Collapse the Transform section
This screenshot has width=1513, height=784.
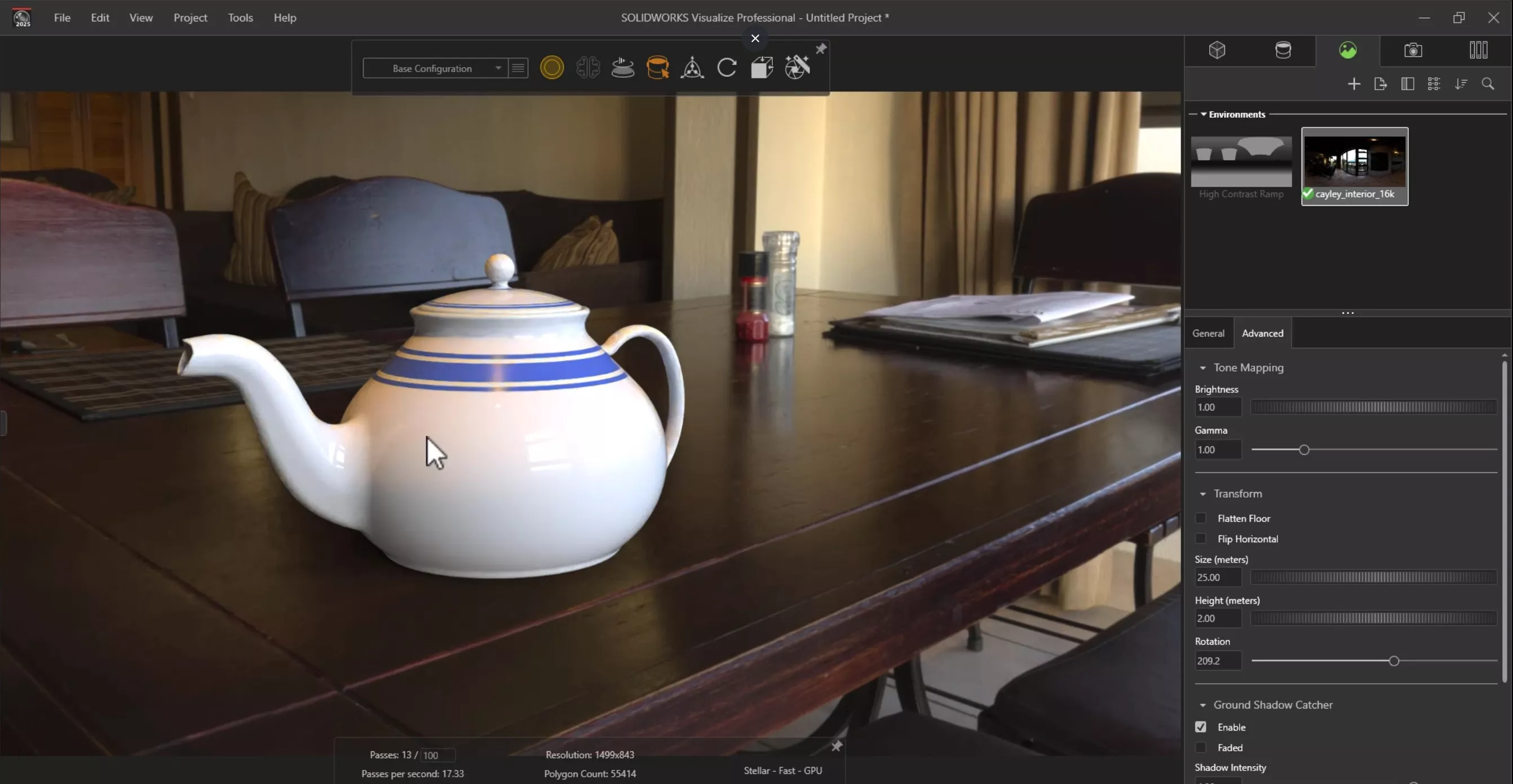click(x=1202, y=494)
